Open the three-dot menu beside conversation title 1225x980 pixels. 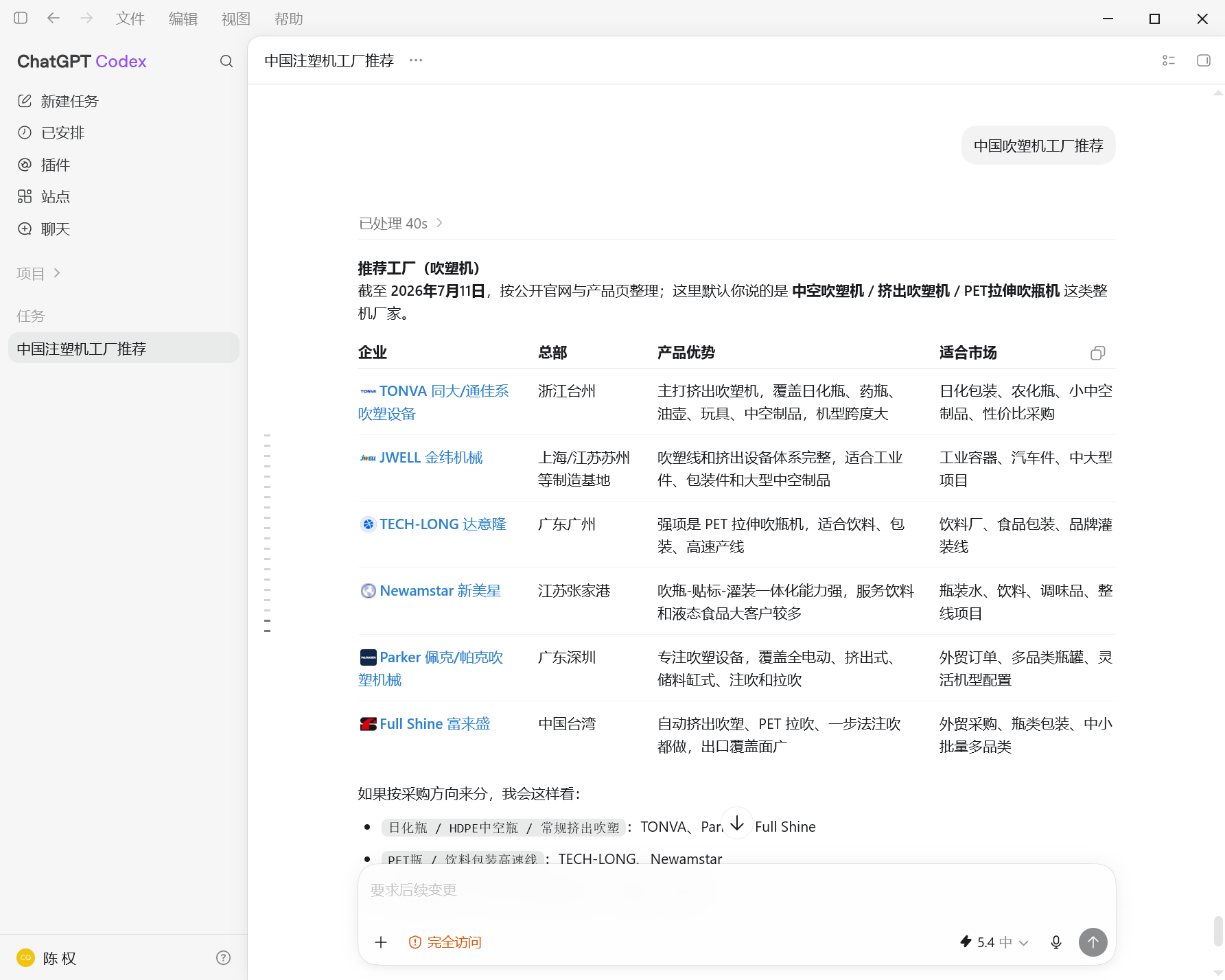pos(416,60)
